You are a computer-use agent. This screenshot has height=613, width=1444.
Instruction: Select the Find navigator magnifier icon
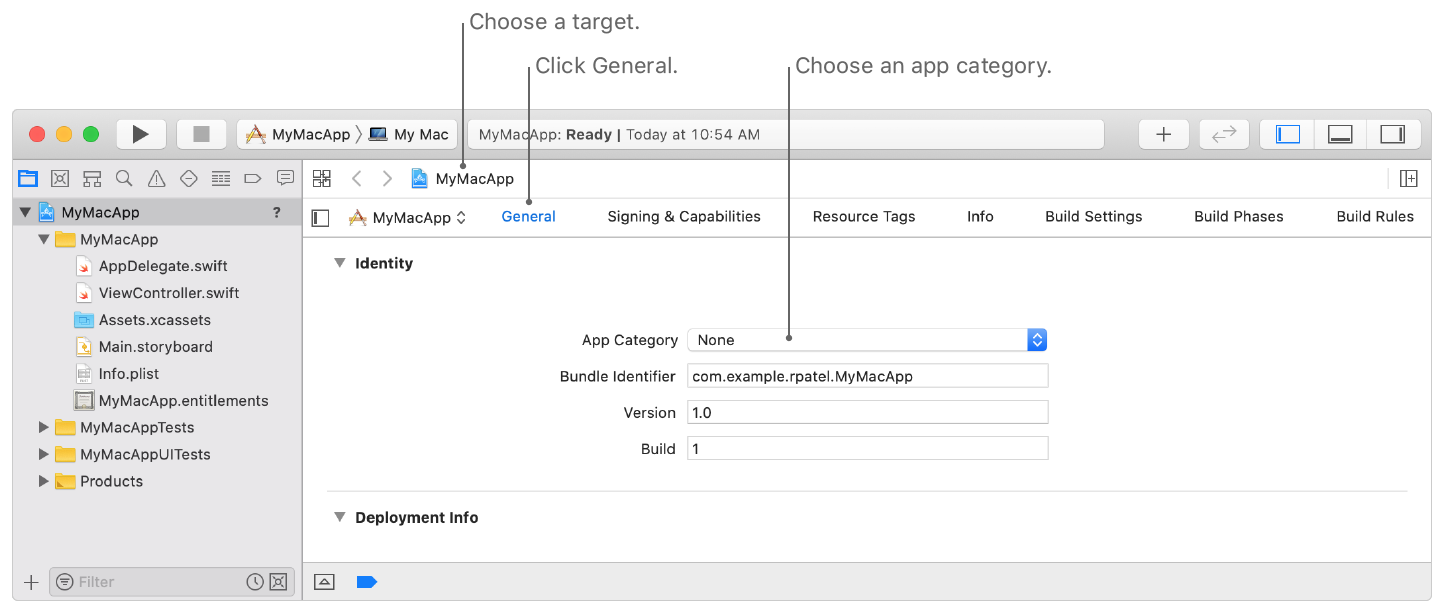(x=124, y=179)
